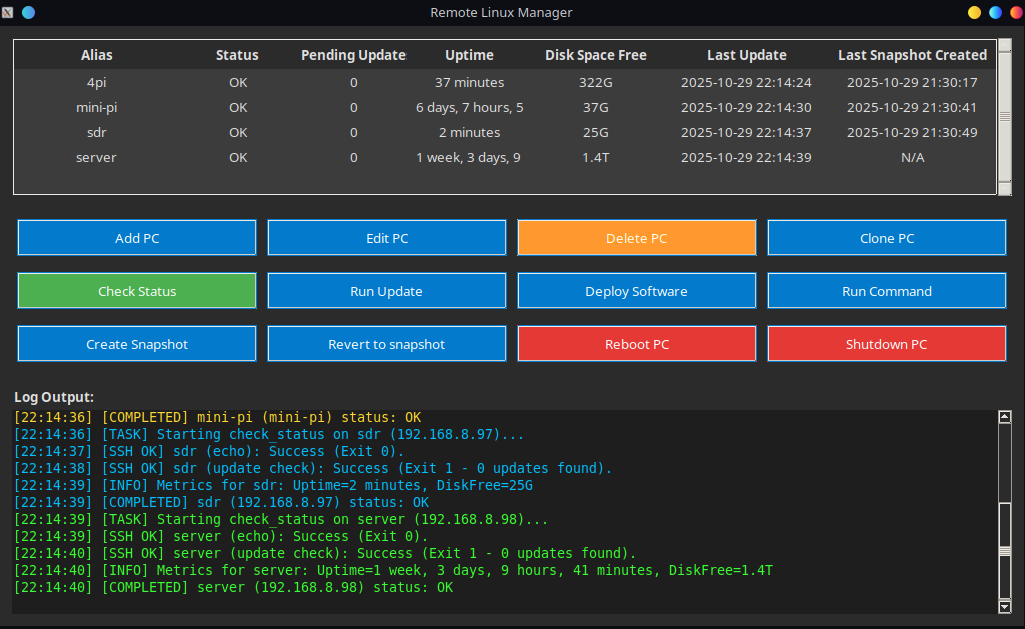Image resolution: width=1025 pixels, height=629 pixels.
Task: Click the log output scroll-up arrow
Action: click(1005, 417)
